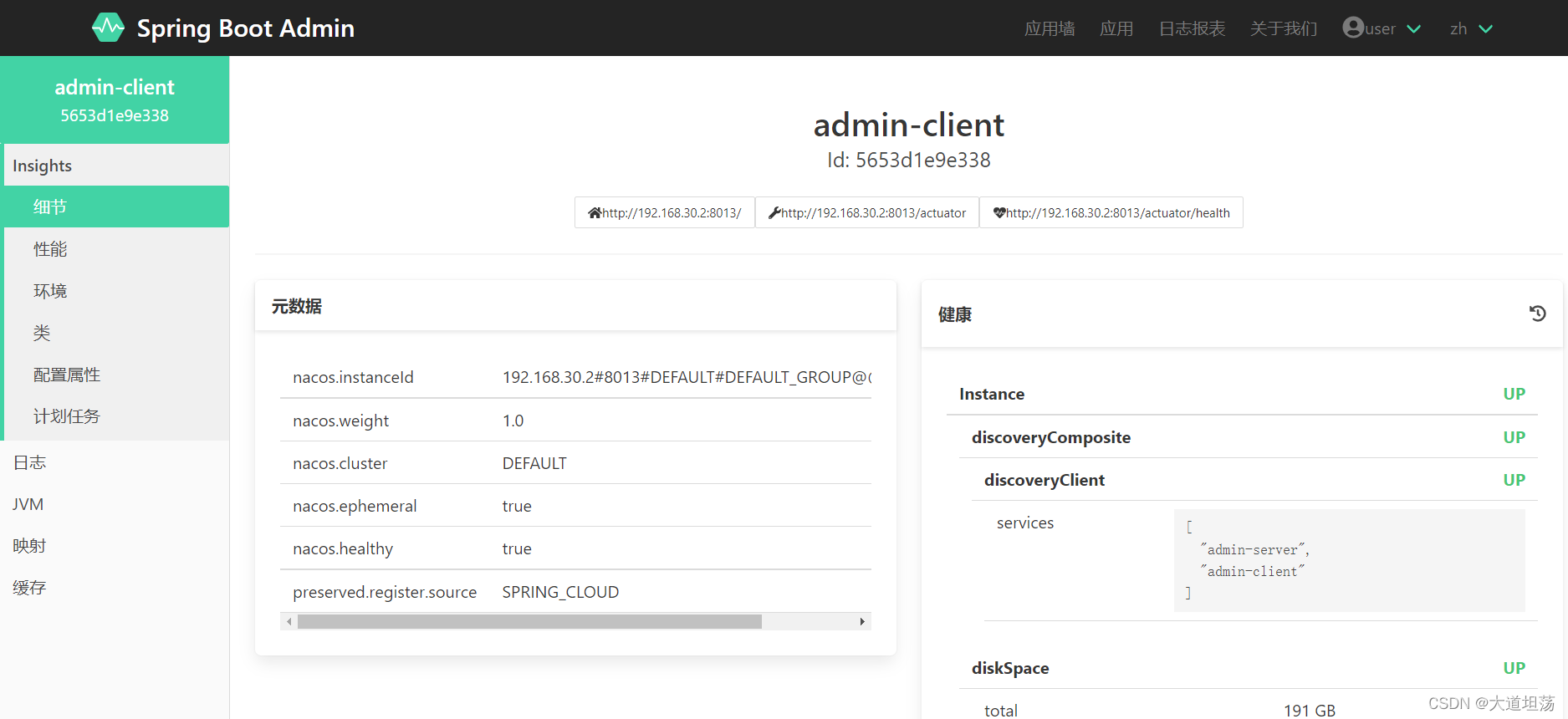Click the nacos.healthy key

pyautogui.click(x=343, y=548)
